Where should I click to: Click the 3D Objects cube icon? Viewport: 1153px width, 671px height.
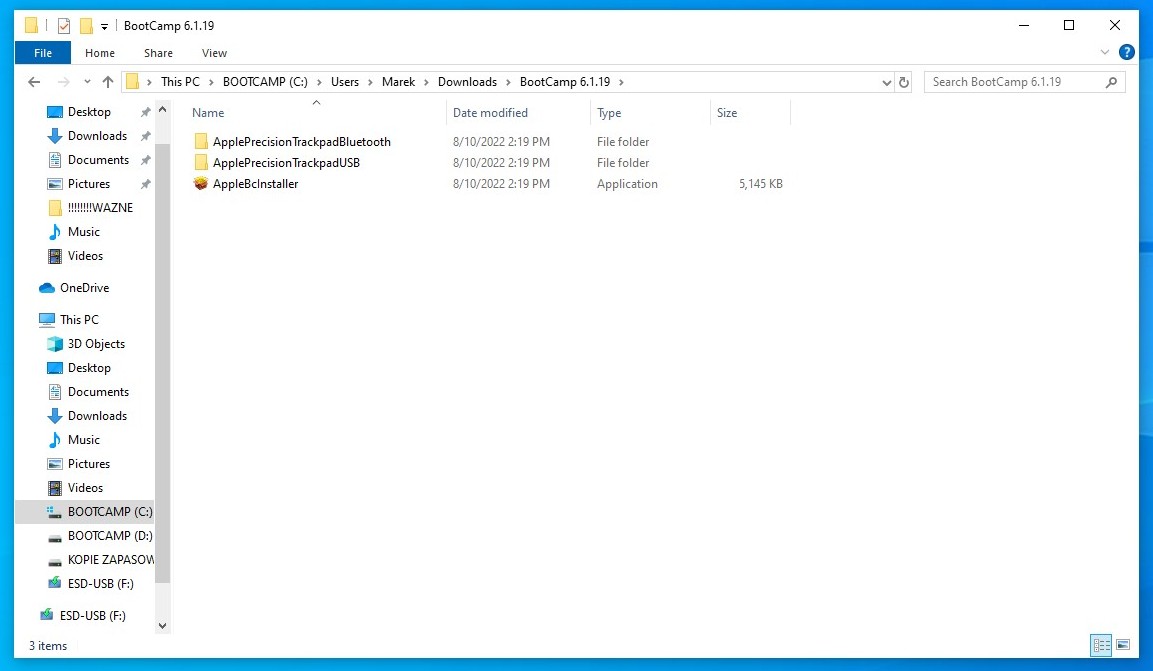[54, 344]
